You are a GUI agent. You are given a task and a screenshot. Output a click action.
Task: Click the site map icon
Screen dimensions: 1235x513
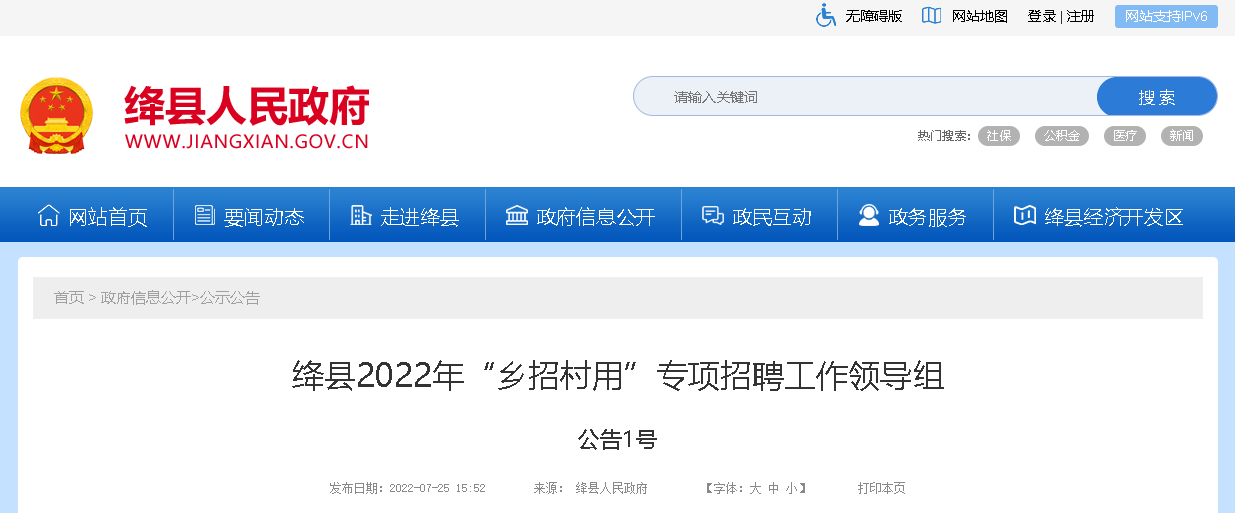931,16
